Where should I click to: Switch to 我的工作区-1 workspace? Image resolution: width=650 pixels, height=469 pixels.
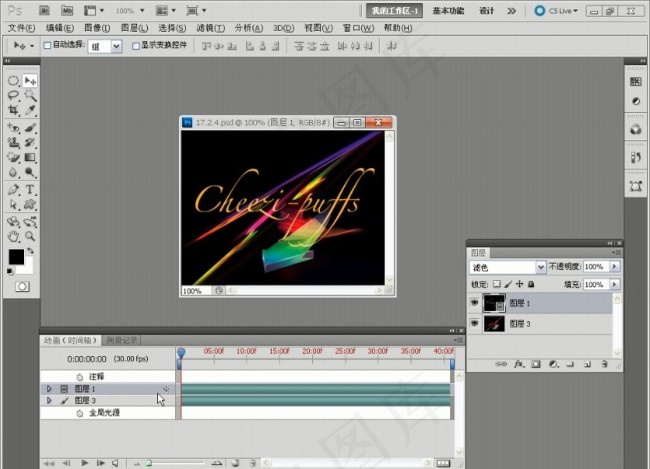395,11
